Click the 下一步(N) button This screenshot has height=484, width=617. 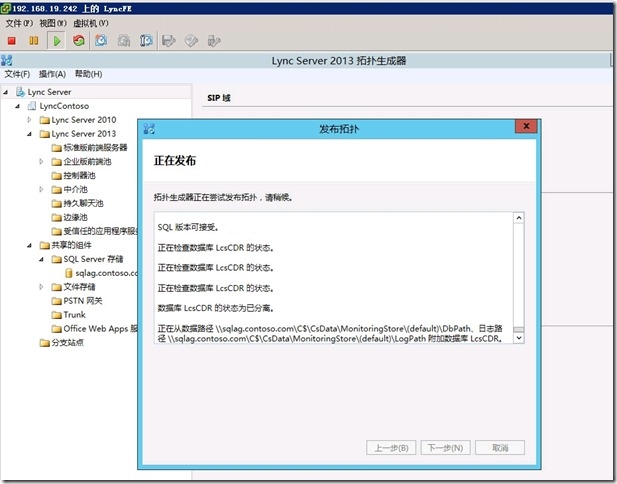[445, 448]
